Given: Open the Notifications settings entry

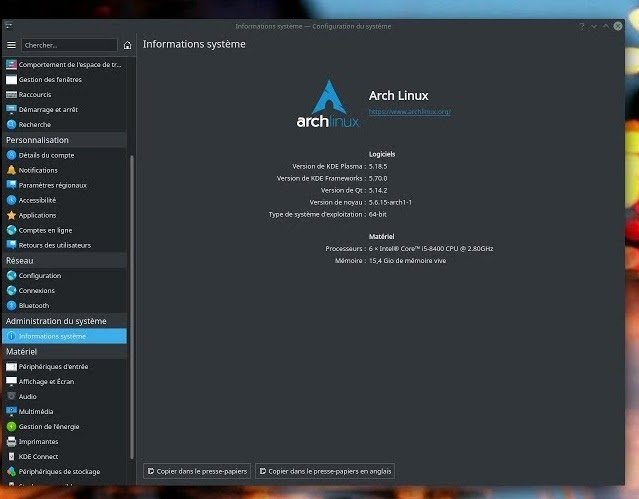Looking at the screenshot, I should pos(64,170).
